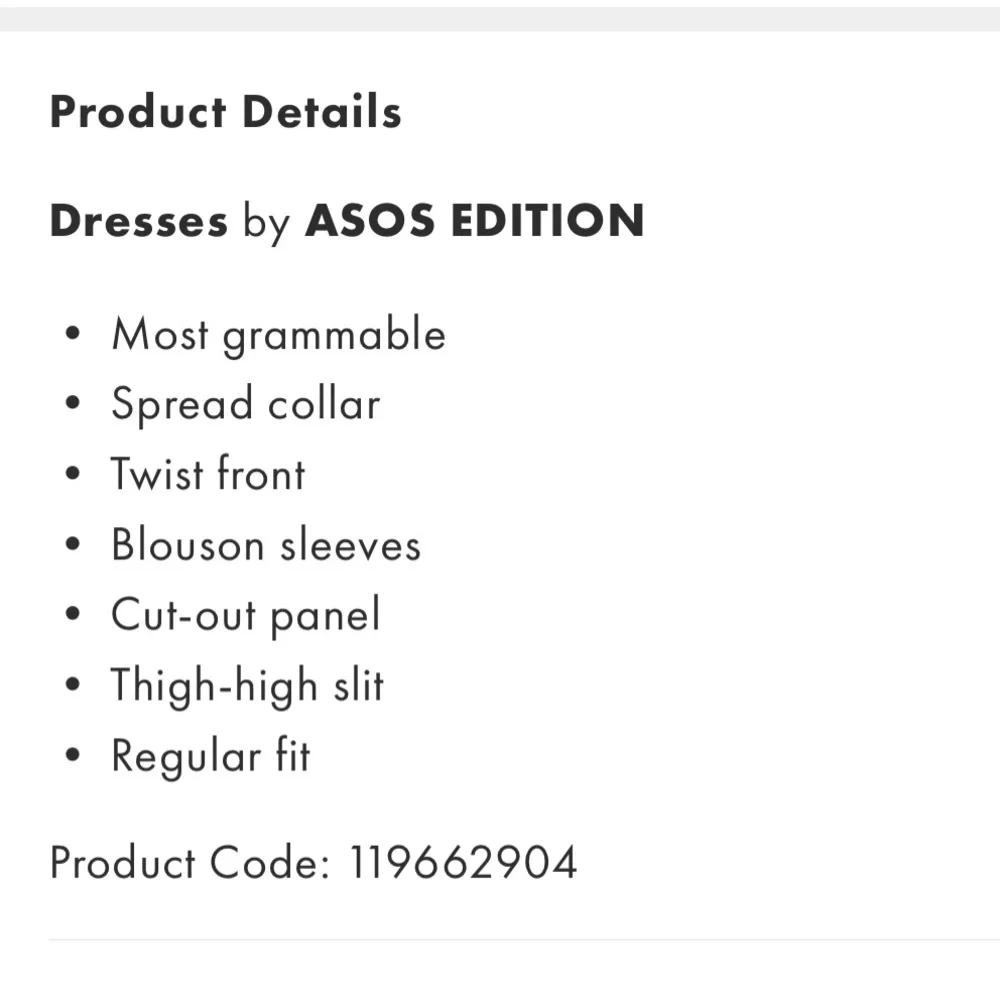Click the bullet point beside Twist front
This screenshot has width=1000, height=1000.
pos(71,475)
